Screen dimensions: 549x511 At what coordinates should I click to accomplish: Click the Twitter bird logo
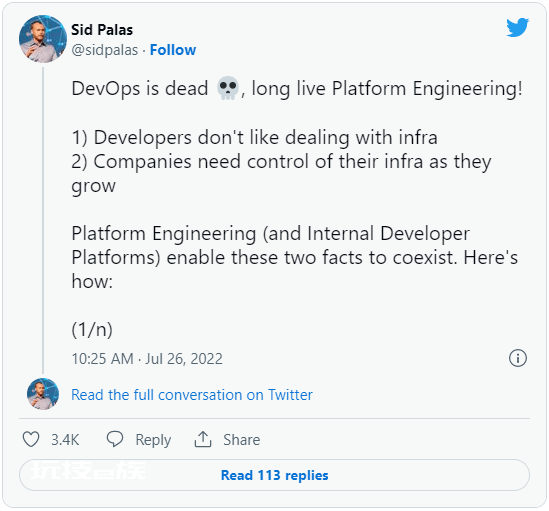pyautogui.click(x=517, y=27)
